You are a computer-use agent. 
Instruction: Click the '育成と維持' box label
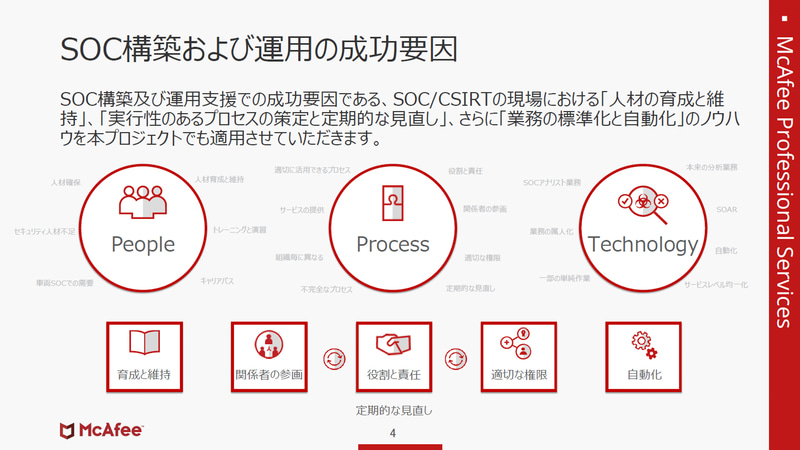coord(144,374)
